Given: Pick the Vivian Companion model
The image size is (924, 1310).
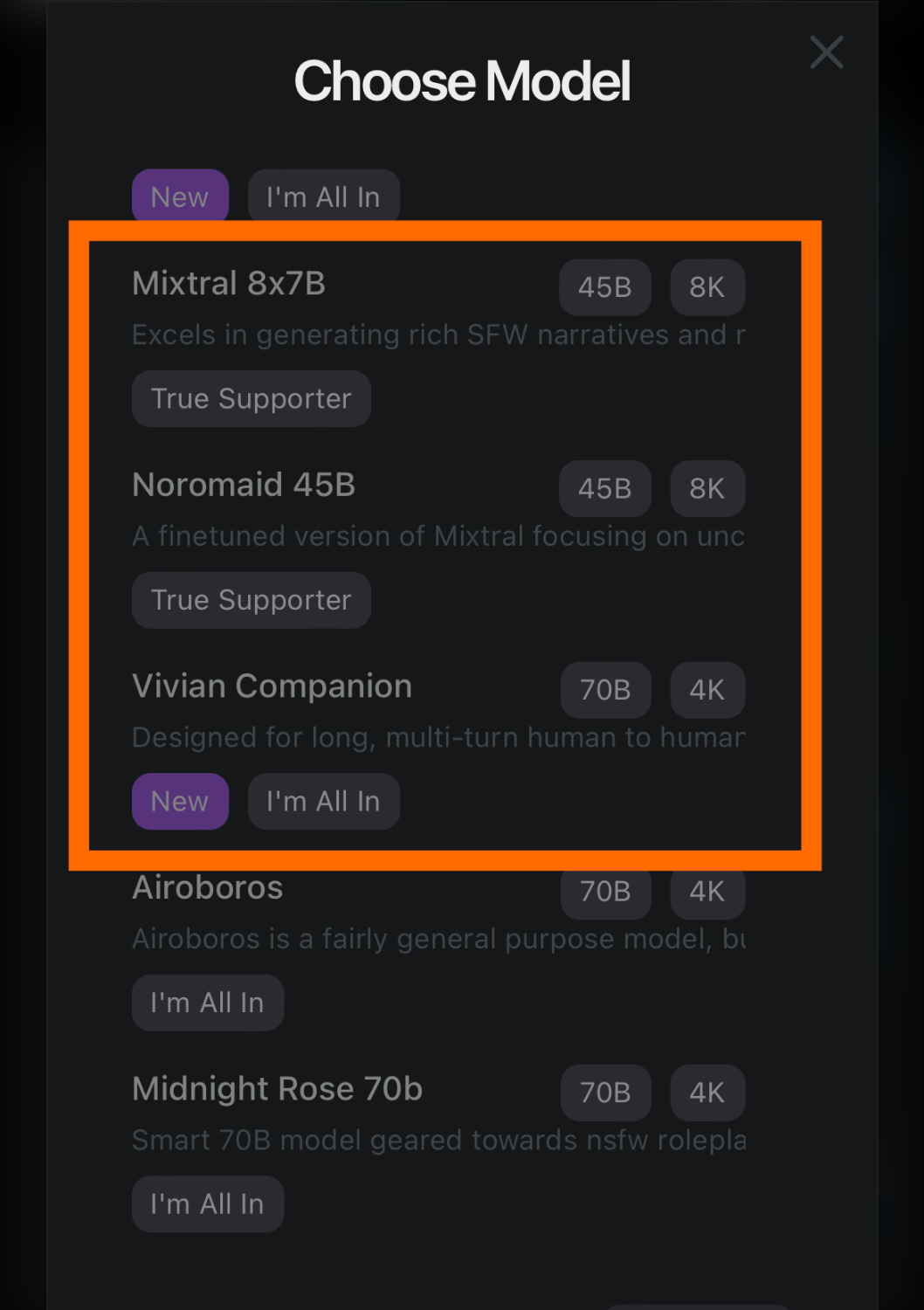Looking at the screenshot, I should (272, 686).
